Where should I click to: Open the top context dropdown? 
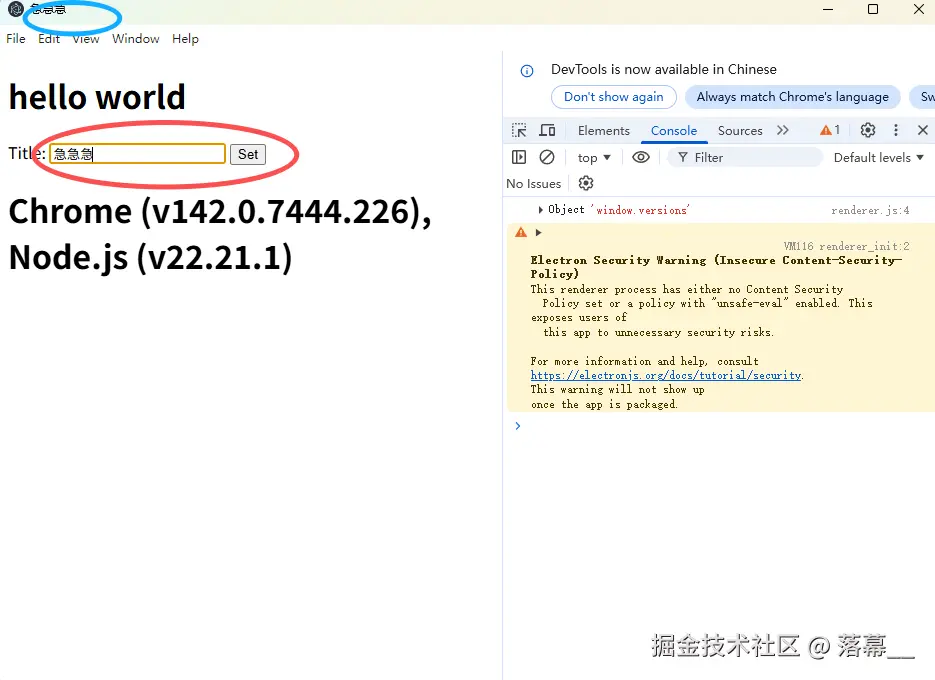point(594,157)
